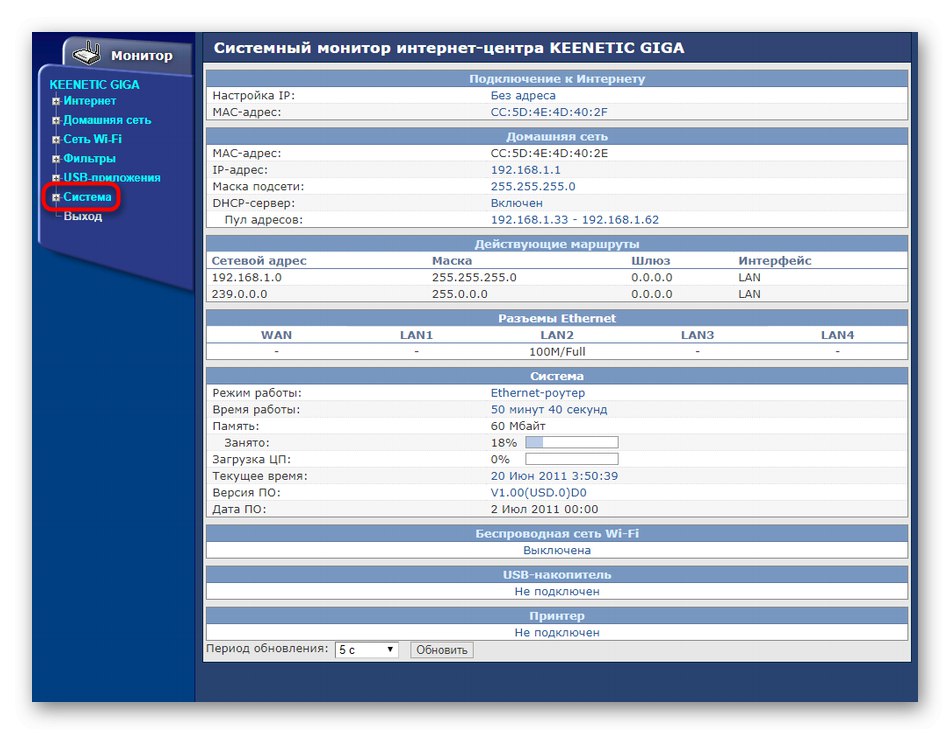Click the 2 Июл 2011 00:00 firmware date
Image resolution: width=950 pixels, height=734 pixels.
pyautogui.click(x=544, y=509)
